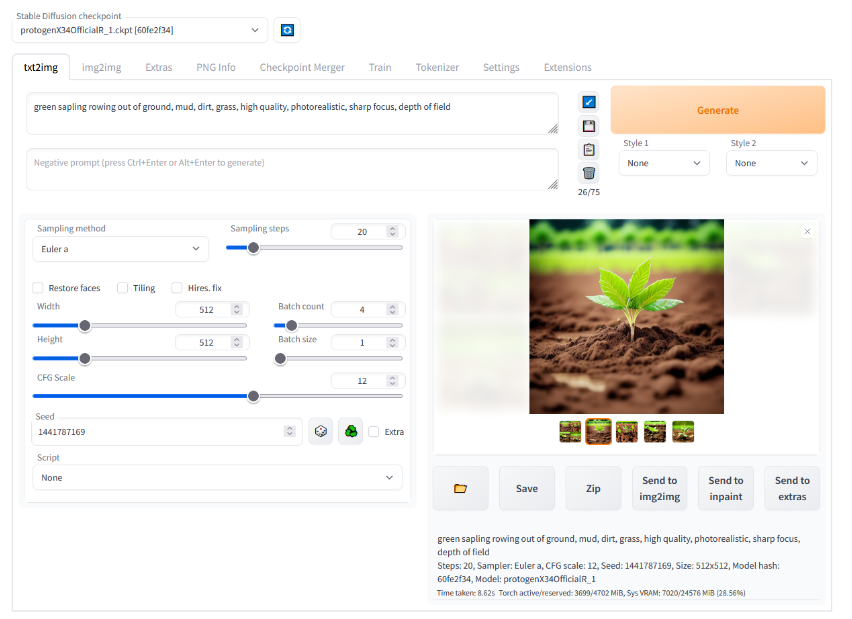
Task: Click the Height slider handle
Action: pos(85,359)
